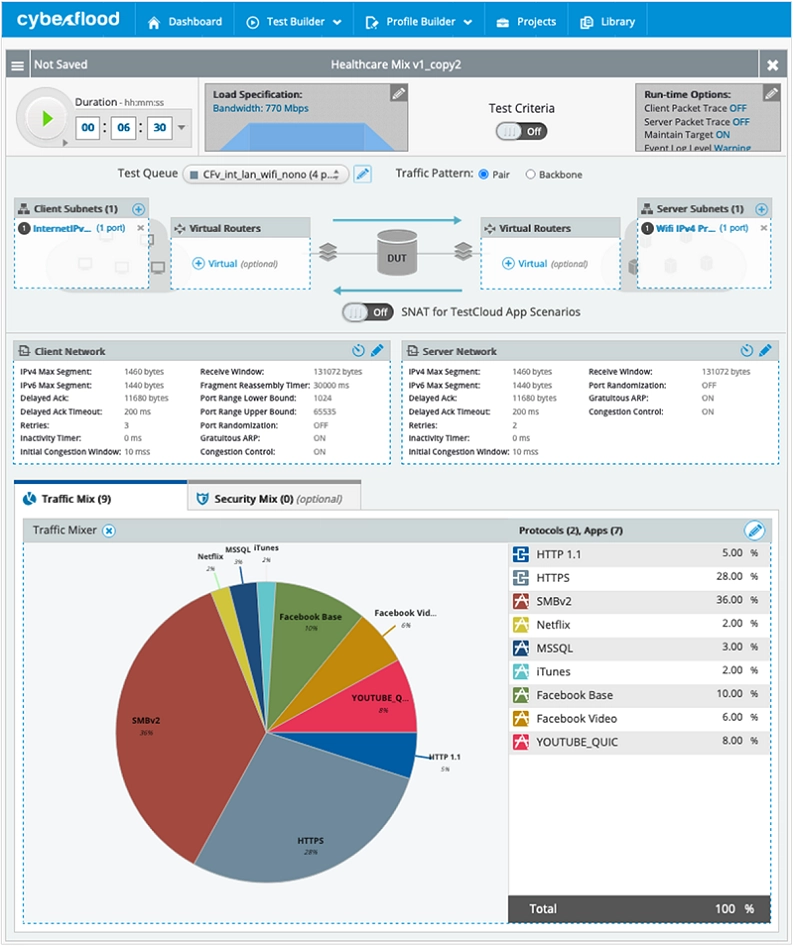The image size is (794, 946).
Task: Open the Test Queue dropdown
Action: point(266,174)
